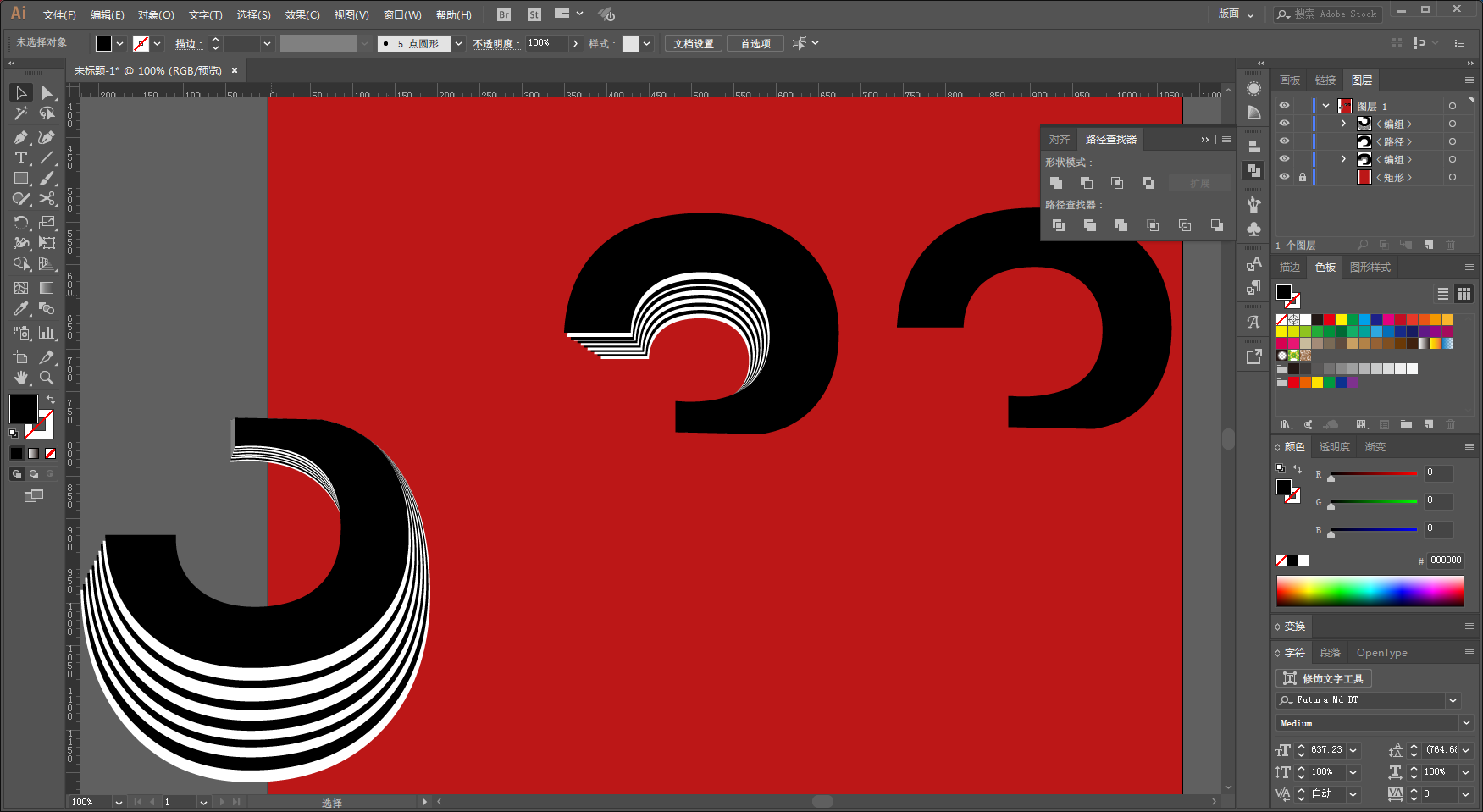Expand the first 编组 layer item

1344,124
